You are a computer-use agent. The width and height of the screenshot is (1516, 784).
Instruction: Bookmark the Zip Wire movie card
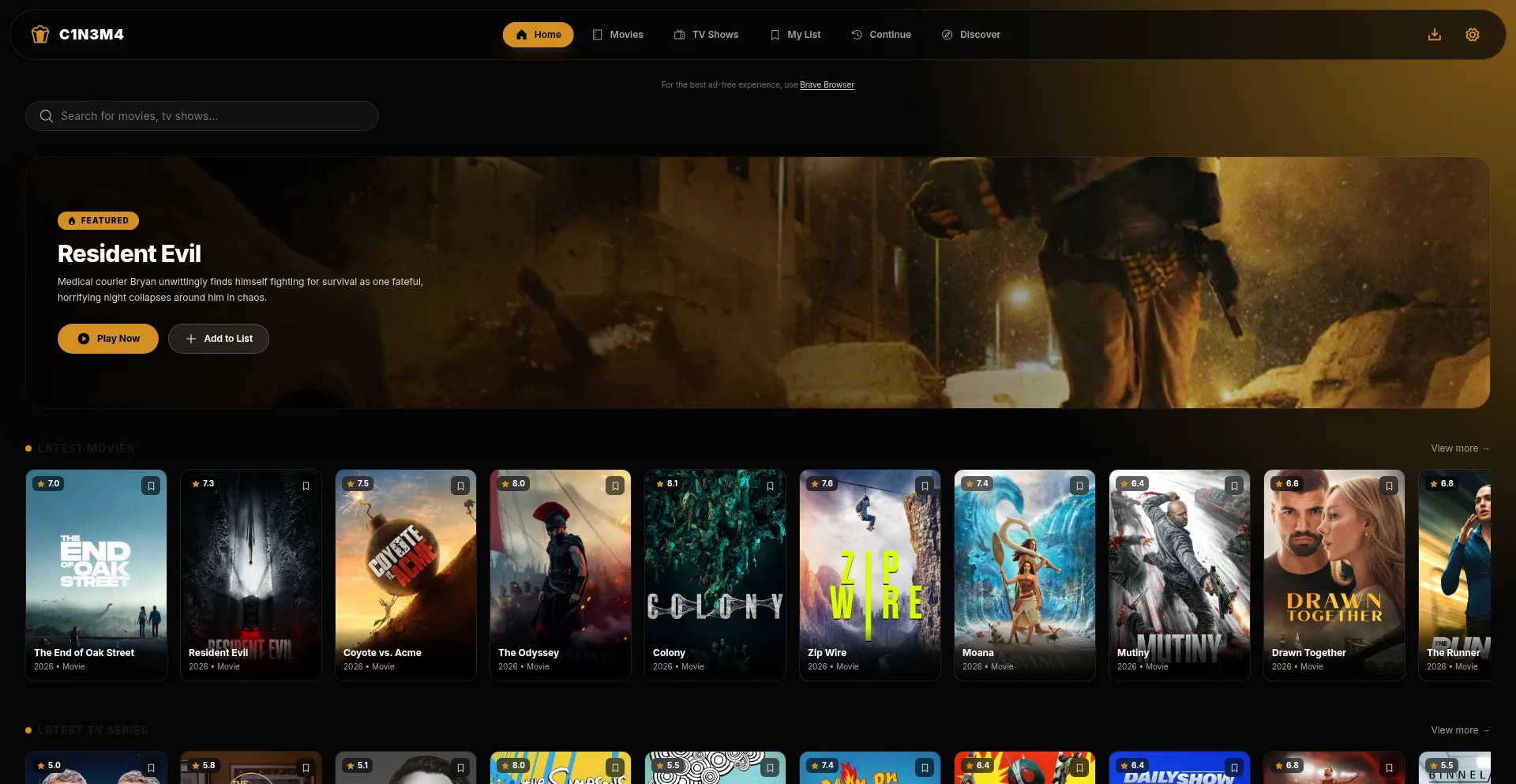[925, 486]
